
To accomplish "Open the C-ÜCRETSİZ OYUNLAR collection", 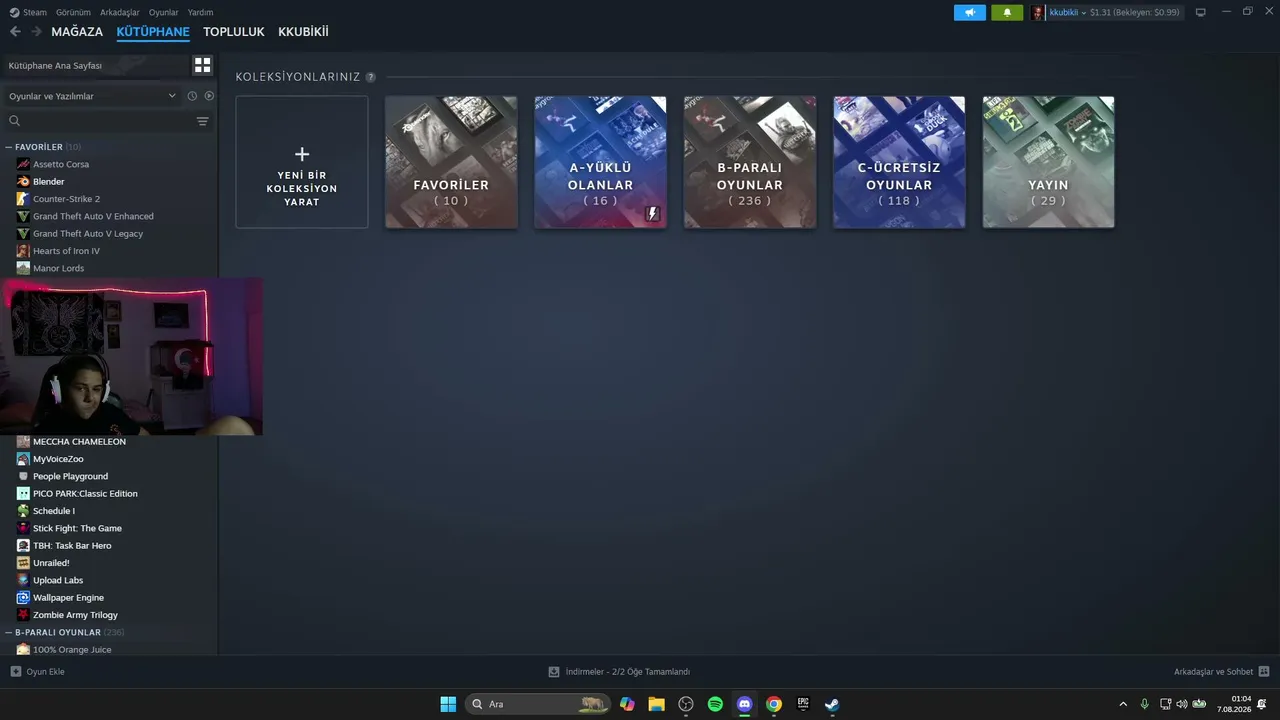I will pos(899,162).
